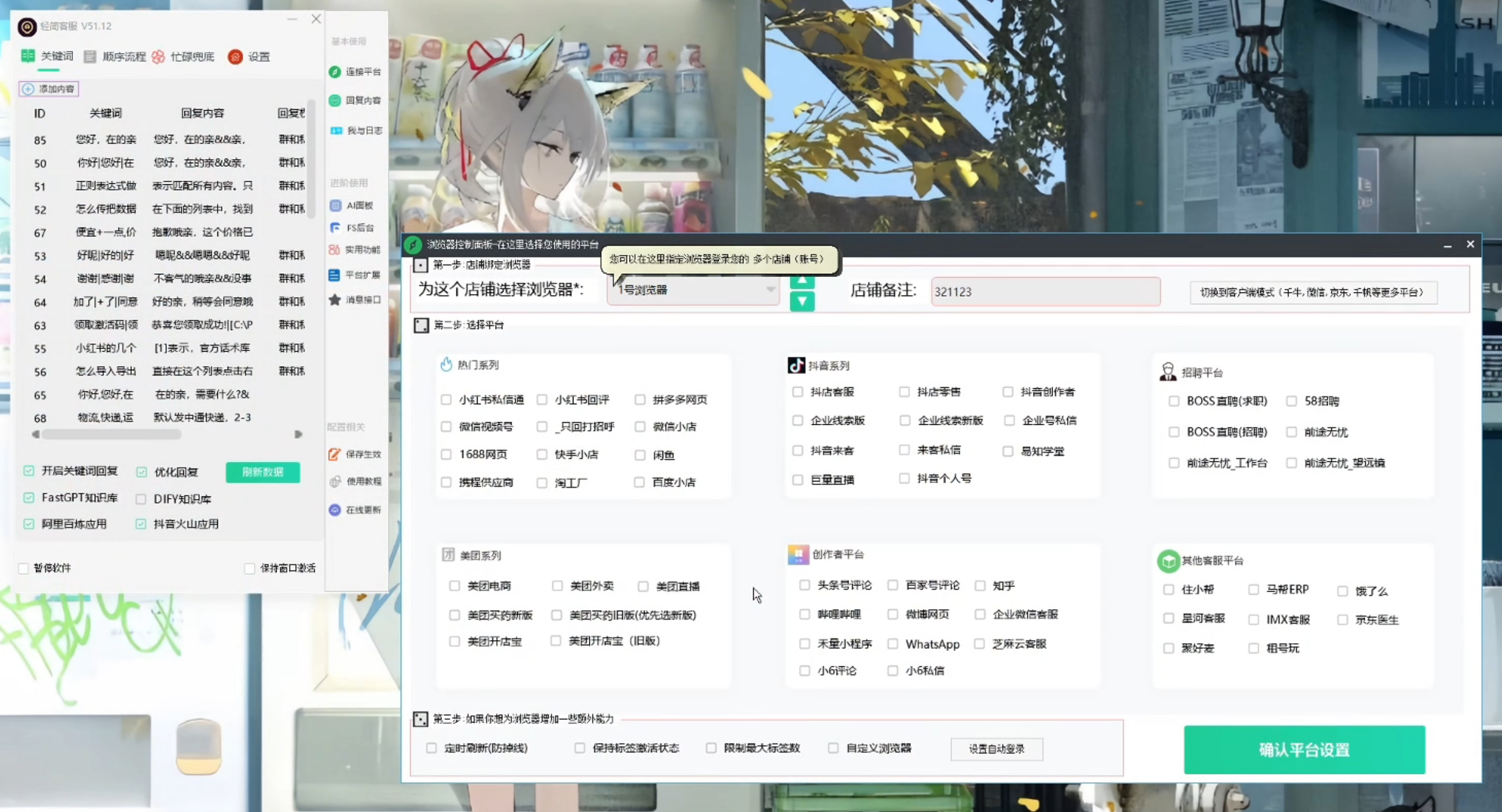
Task: Click the right arrow of the table scrollbar
Action: coord(298,434)
